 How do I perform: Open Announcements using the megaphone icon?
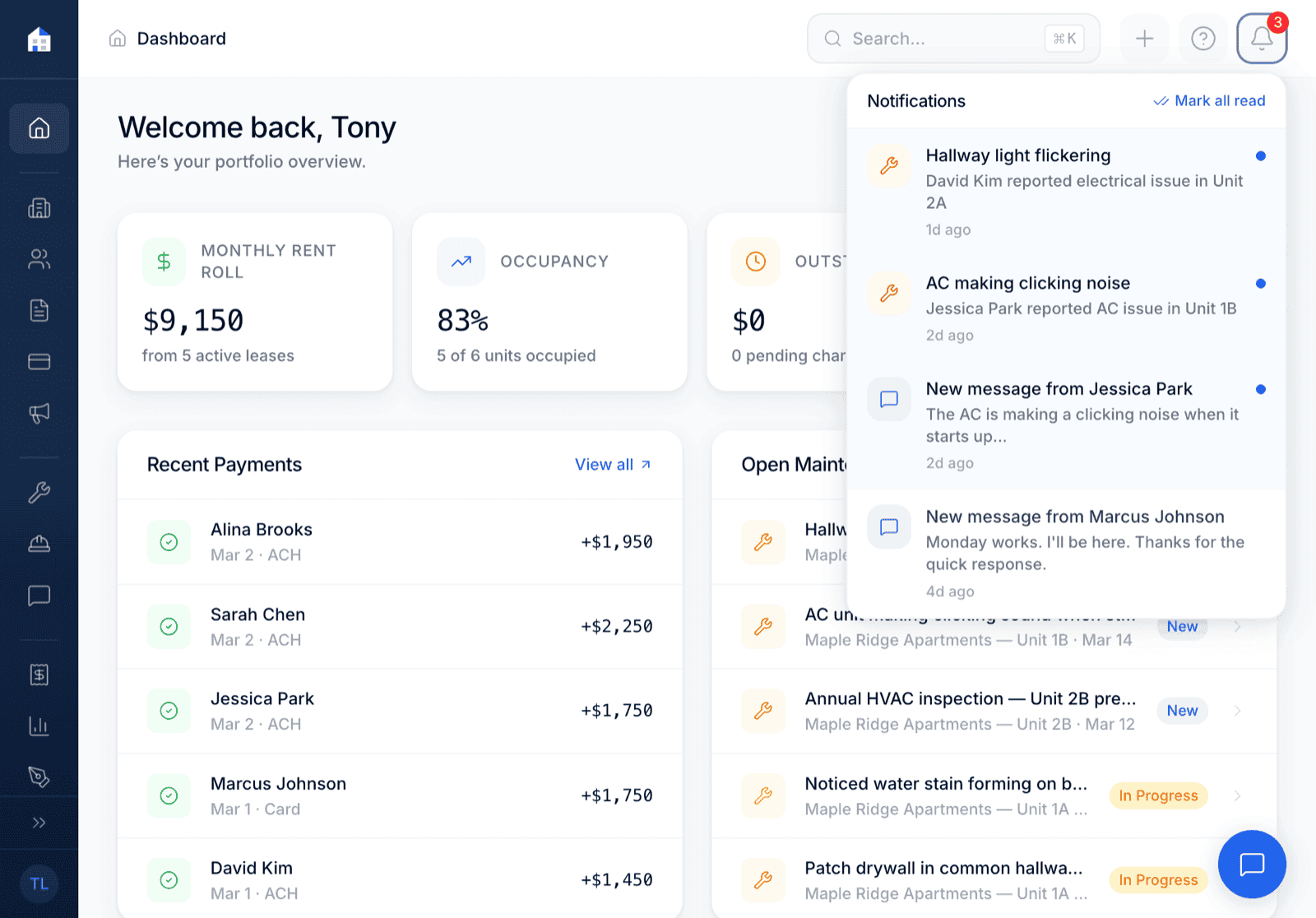point(39,413)
